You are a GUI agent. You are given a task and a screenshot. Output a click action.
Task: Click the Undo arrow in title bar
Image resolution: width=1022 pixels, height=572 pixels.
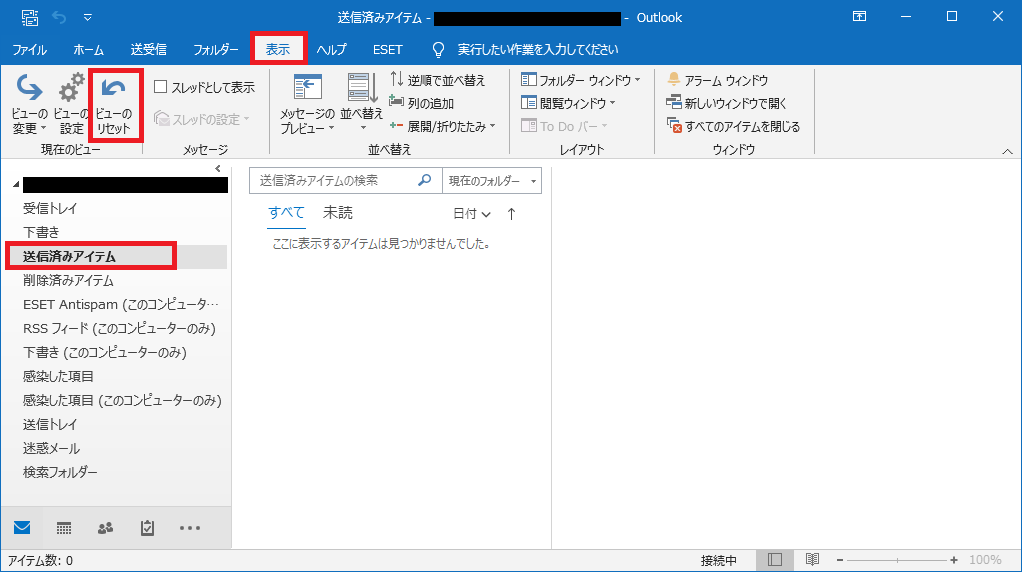tap(59, 18)
